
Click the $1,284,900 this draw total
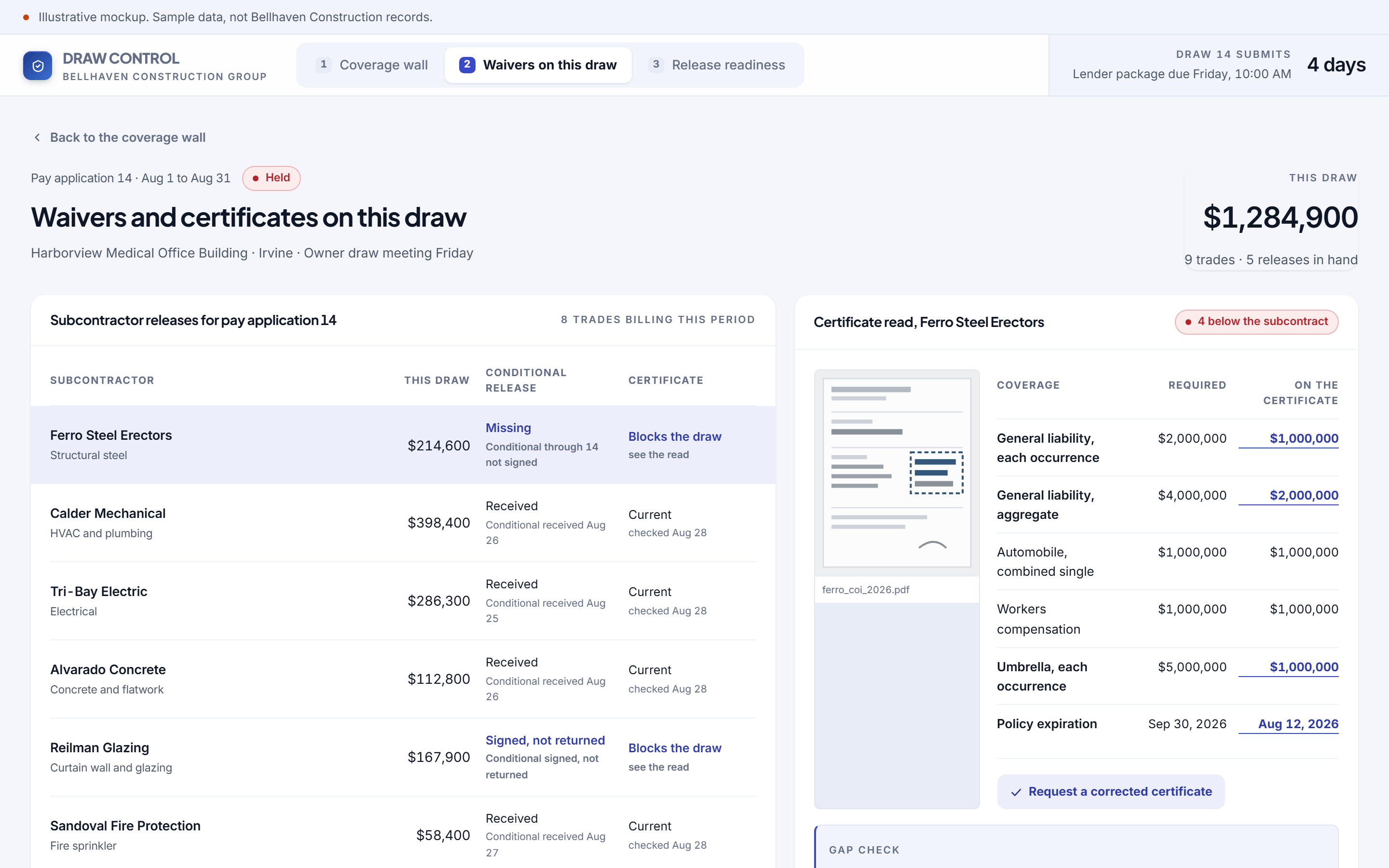coord(1280,217)
